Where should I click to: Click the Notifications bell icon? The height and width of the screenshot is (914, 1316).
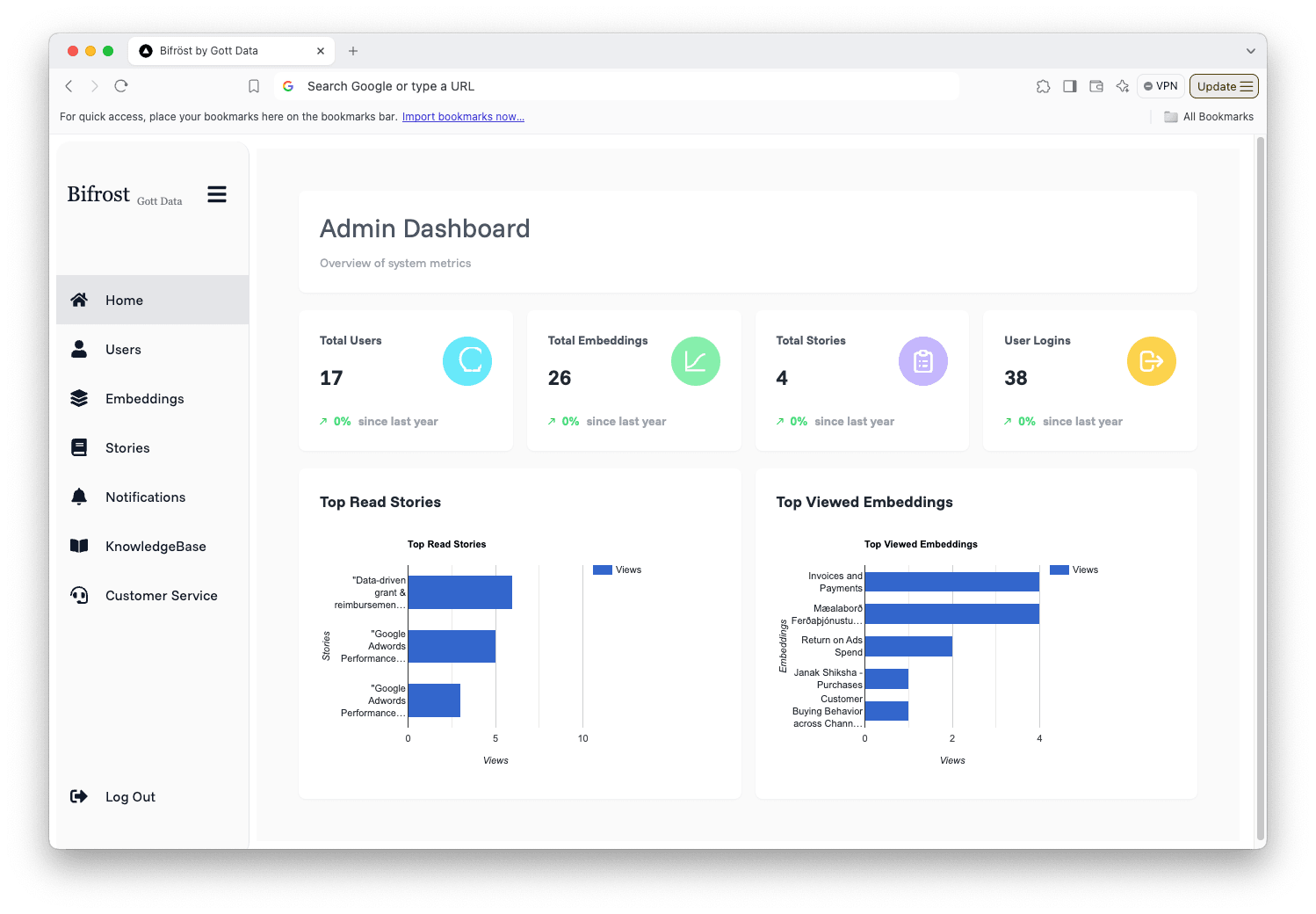79,497
